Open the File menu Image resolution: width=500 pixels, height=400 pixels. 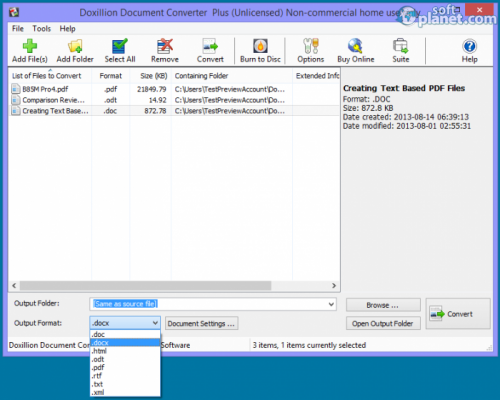click(x=18, y=29)
